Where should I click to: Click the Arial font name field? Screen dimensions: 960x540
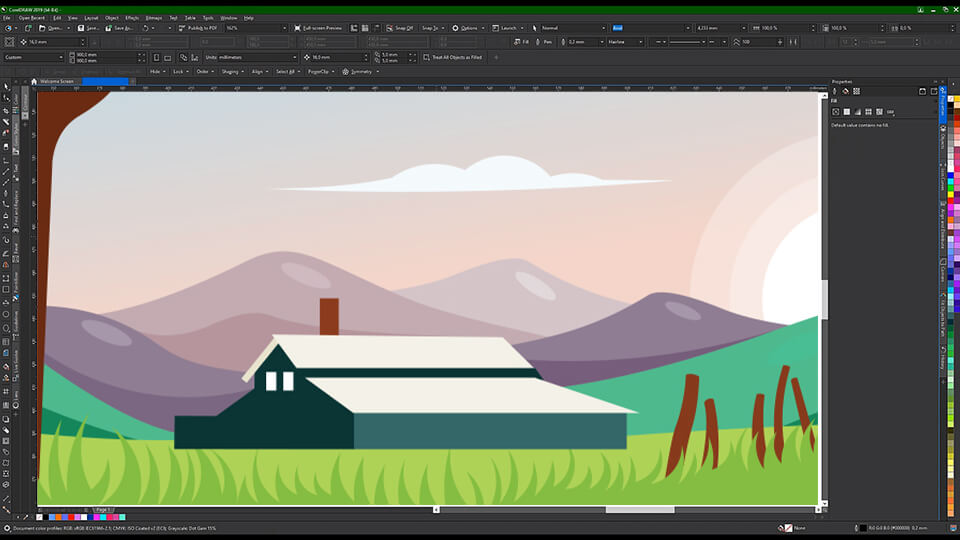tap(649, 28)
